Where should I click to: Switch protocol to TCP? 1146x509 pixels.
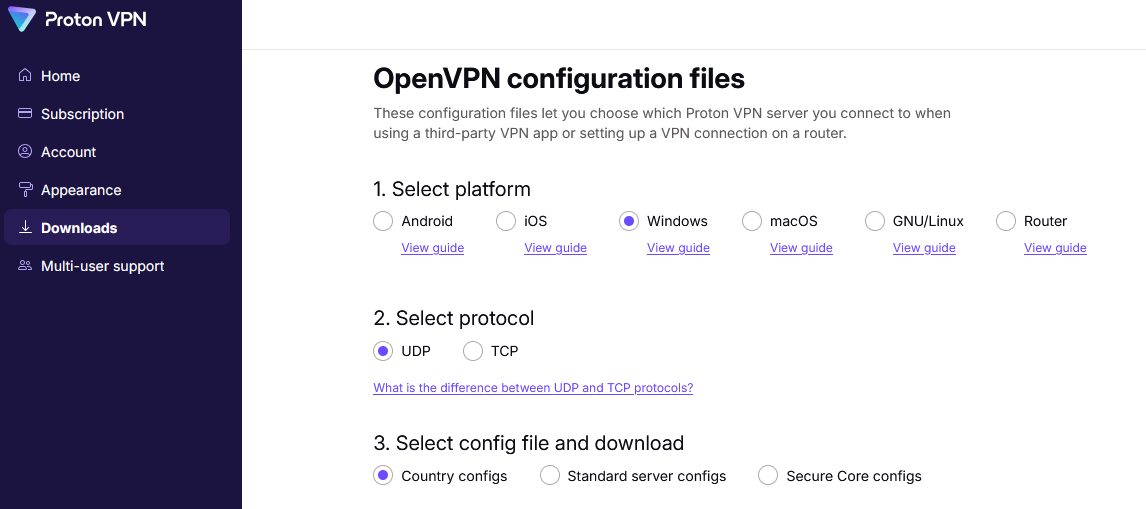(x=473, y=351)
